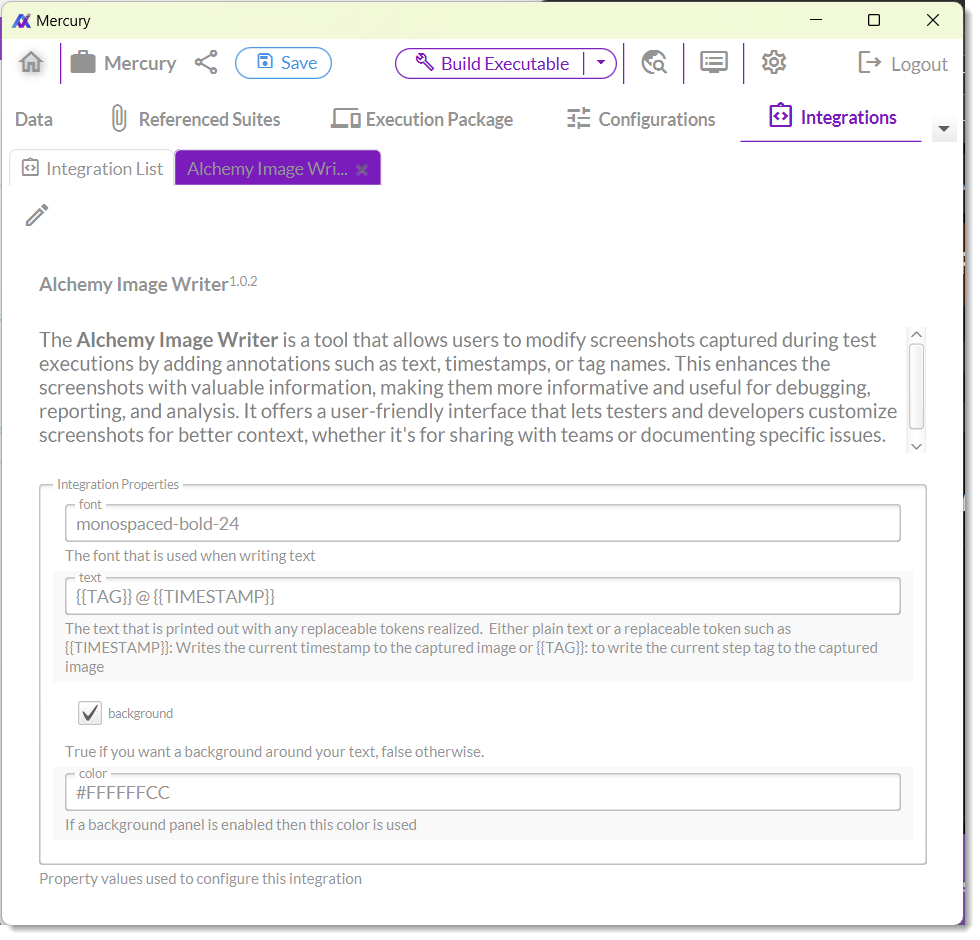
Task: Close the Alchemy Image Writer tab
Action: (362, 169)
